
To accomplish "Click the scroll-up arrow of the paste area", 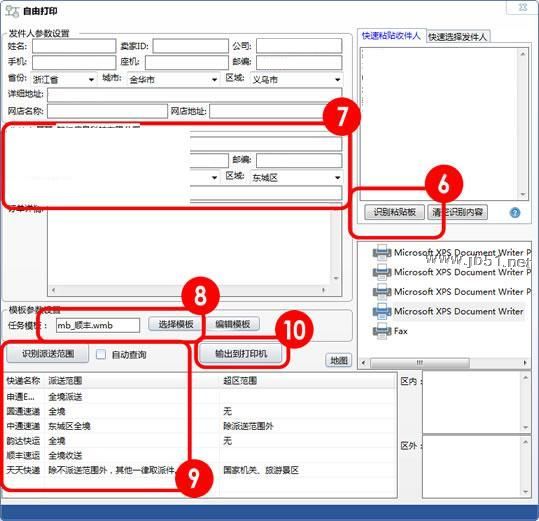I will pos(523,54).
